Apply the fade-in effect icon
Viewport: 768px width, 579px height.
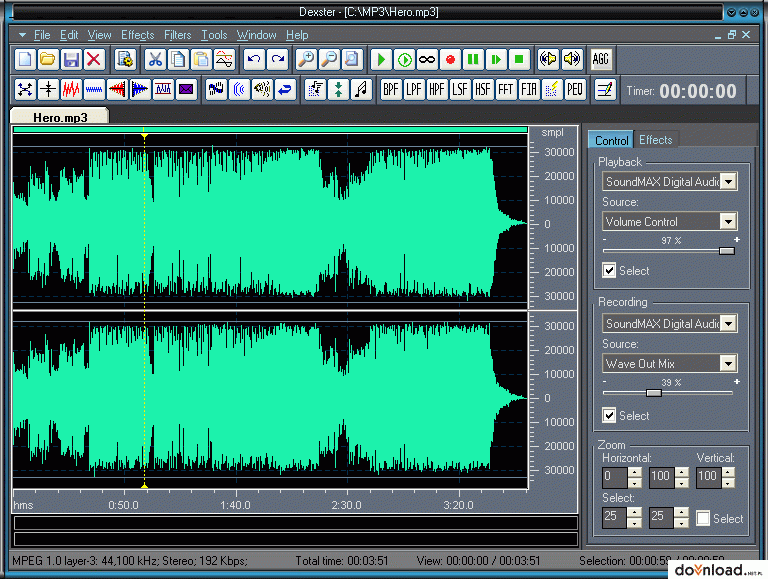(117, 90)
